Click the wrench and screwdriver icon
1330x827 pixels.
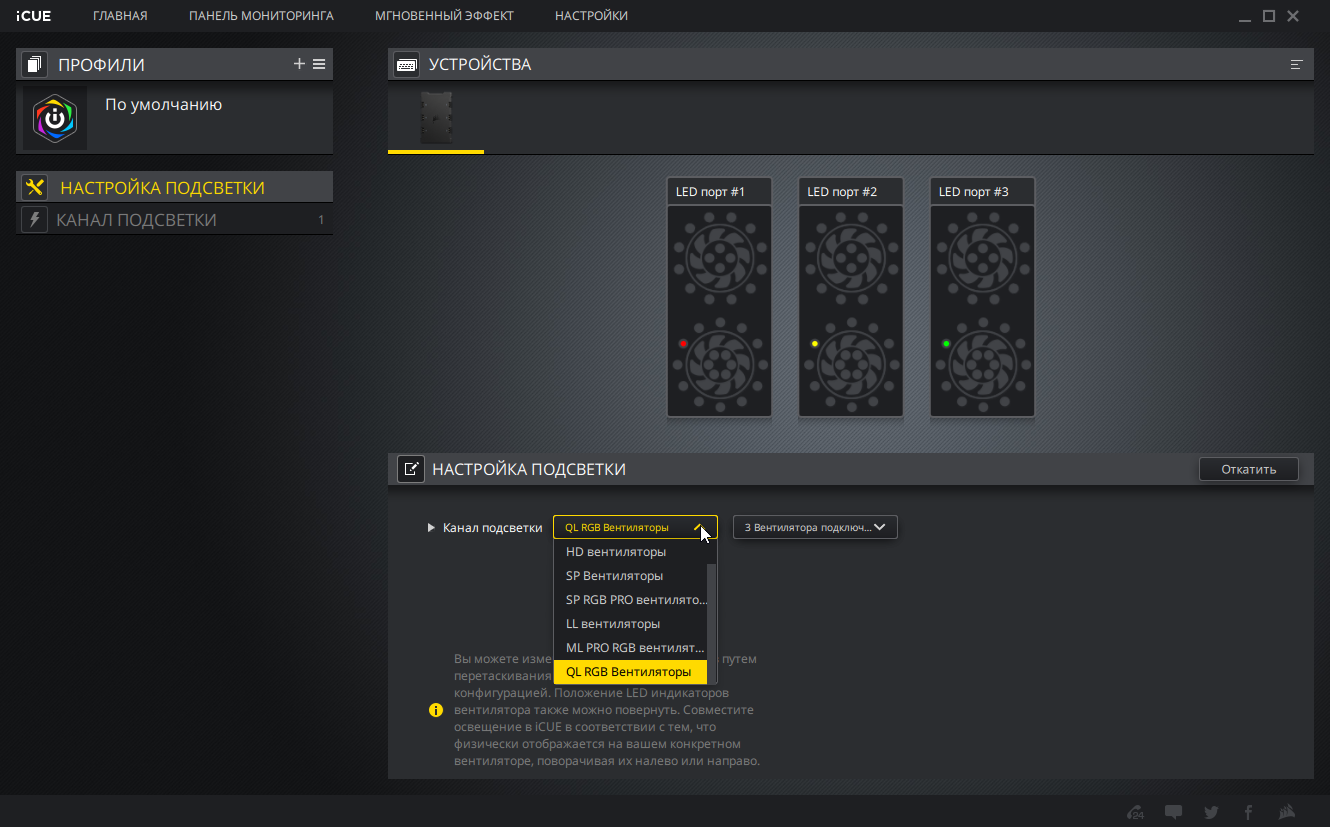(x=35, y=188)
